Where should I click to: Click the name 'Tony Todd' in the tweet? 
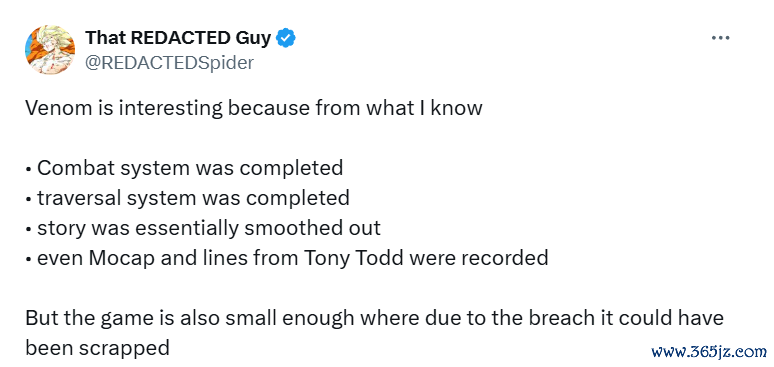click(353, 258)
